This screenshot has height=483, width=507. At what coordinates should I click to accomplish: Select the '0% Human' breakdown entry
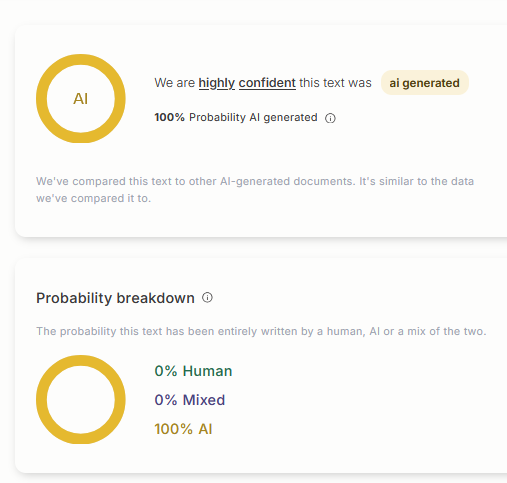193,371
